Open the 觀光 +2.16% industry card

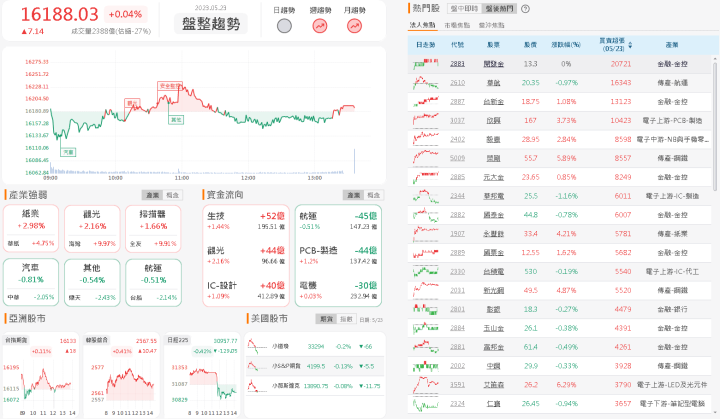92,229
